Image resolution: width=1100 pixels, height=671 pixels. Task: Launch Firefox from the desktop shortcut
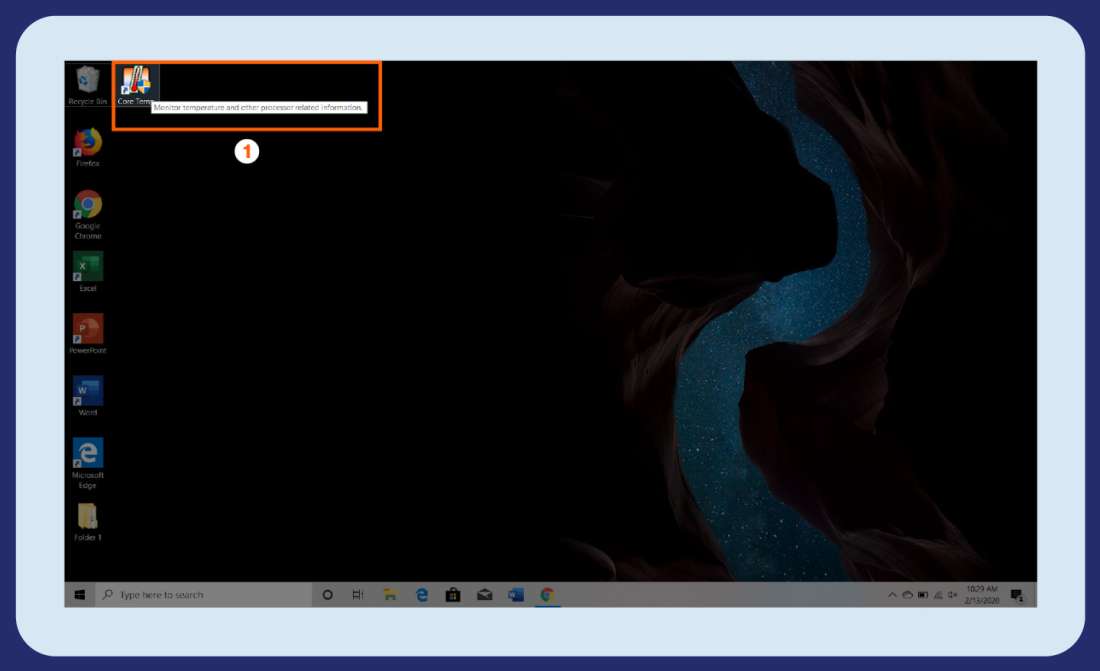tap(88, 144)
